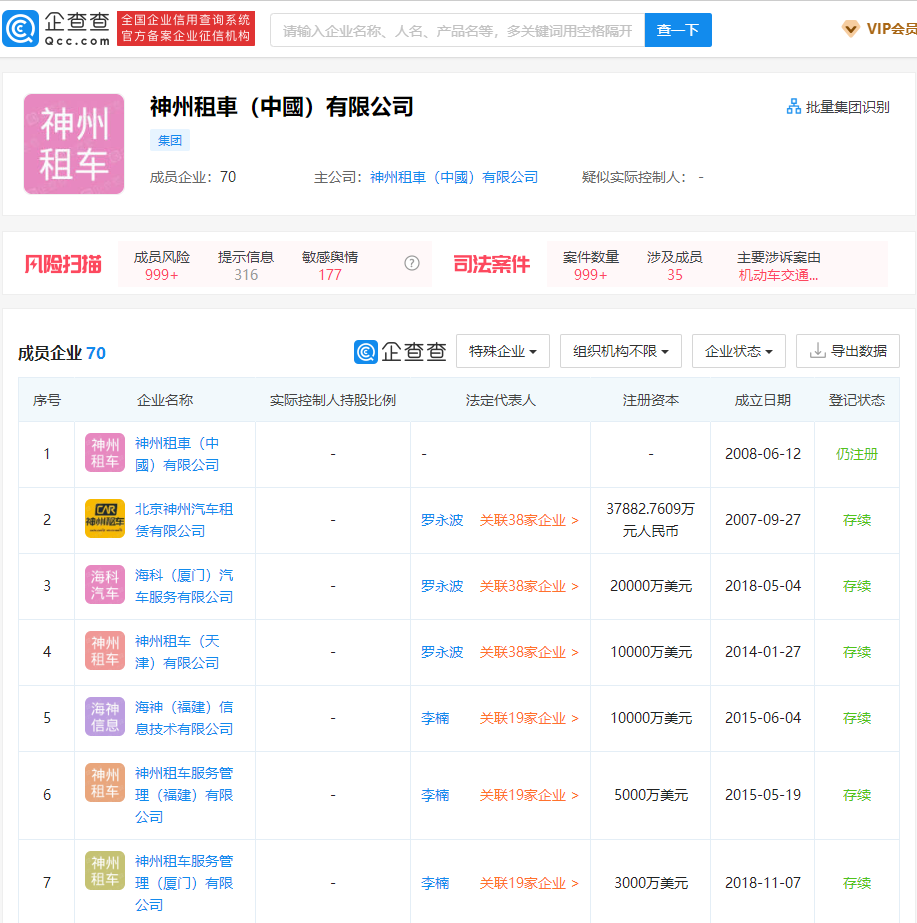Select the 20000万美元 capital cell

[650, 586]
